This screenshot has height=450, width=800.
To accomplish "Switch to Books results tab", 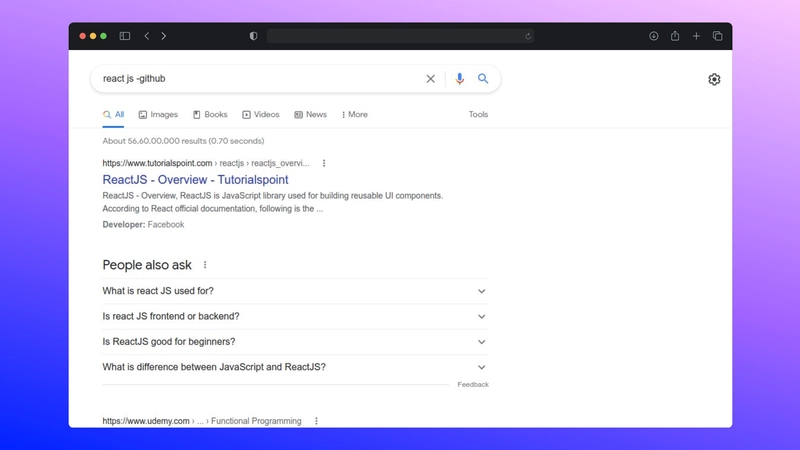I will click(x=210, y=115).
